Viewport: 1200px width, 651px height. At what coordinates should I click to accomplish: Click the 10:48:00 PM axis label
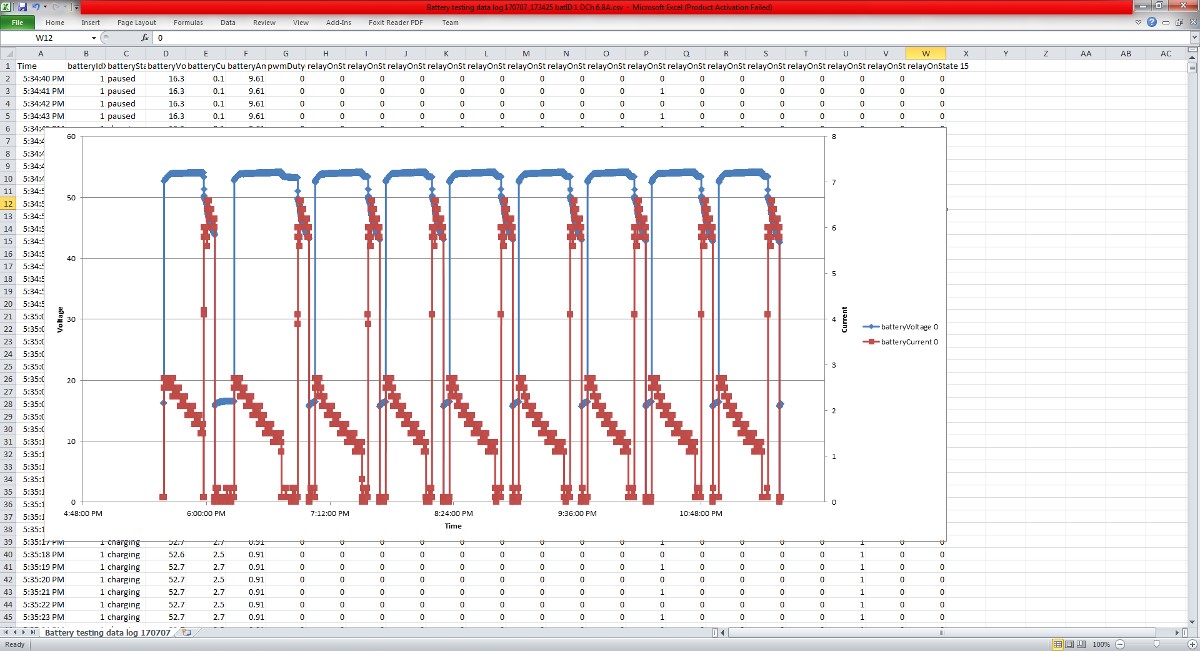coord(700,513)
